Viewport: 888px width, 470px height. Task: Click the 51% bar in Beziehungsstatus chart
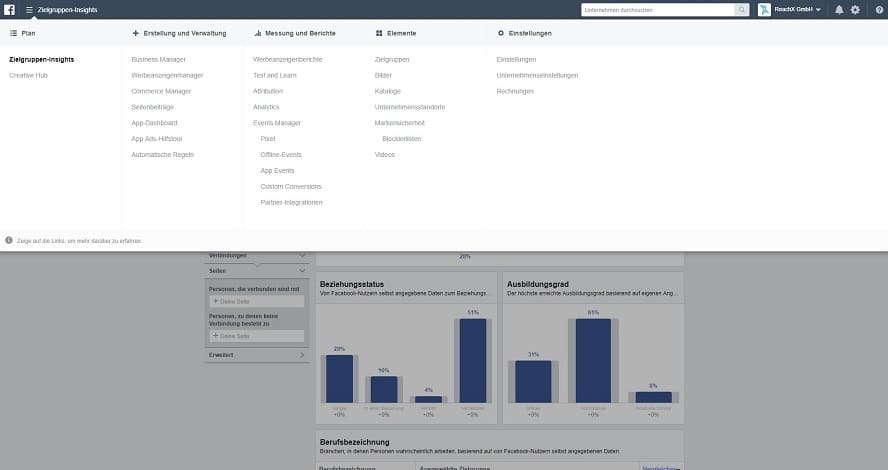[x=473, y=361]
